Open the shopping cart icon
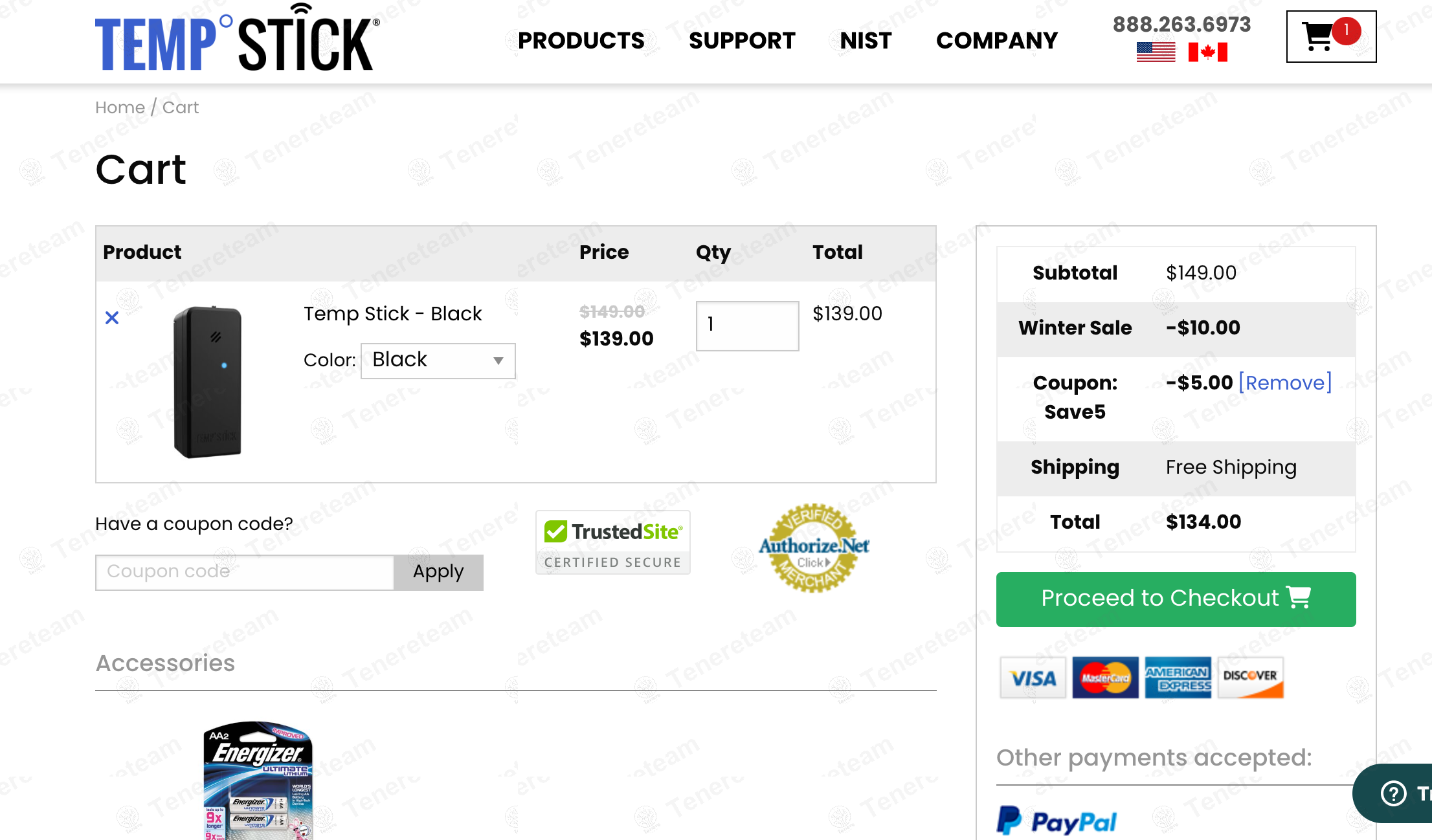1432x840 pixels. 1330,36
